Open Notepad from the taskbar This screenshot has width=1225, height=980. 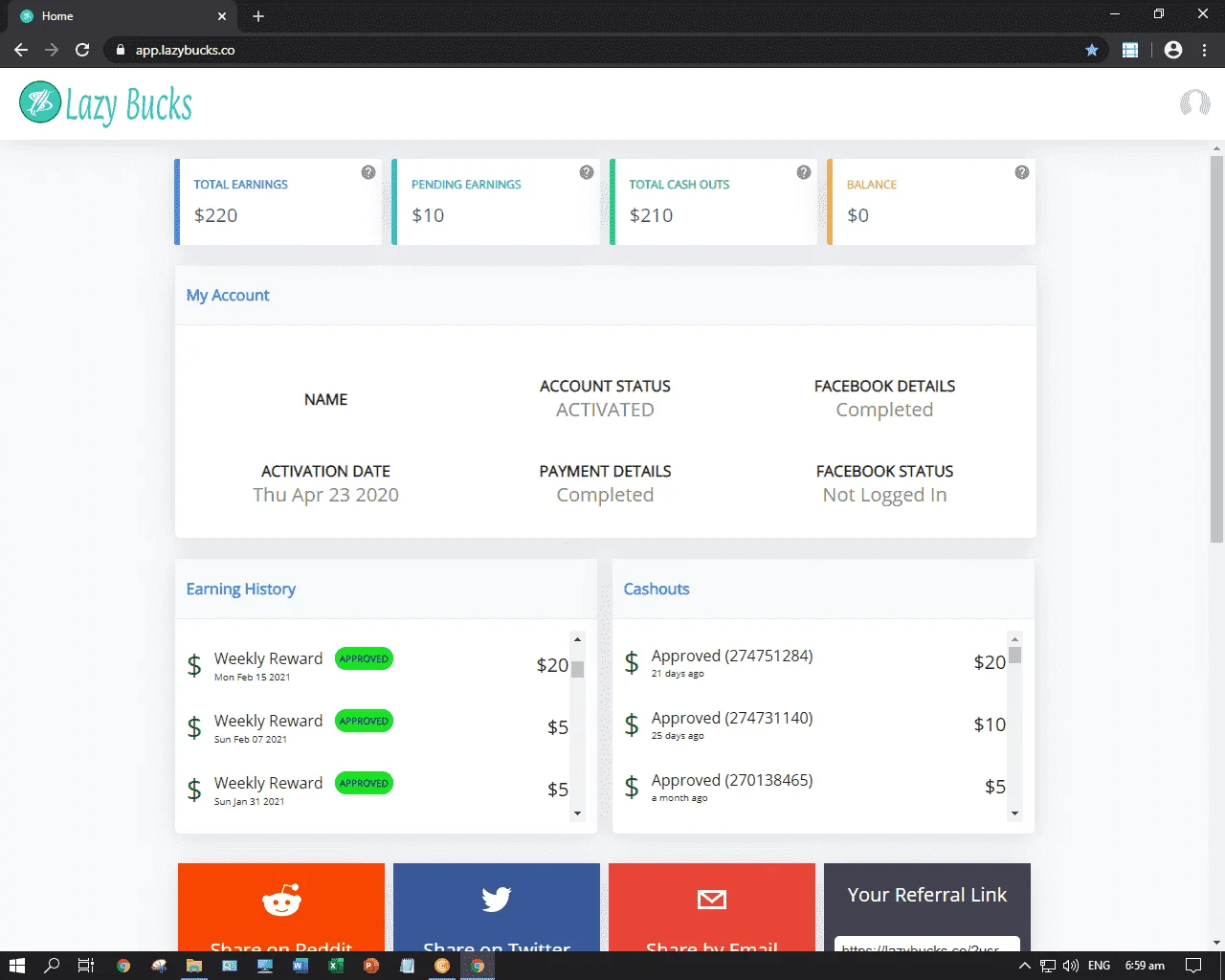coord(407,966)
